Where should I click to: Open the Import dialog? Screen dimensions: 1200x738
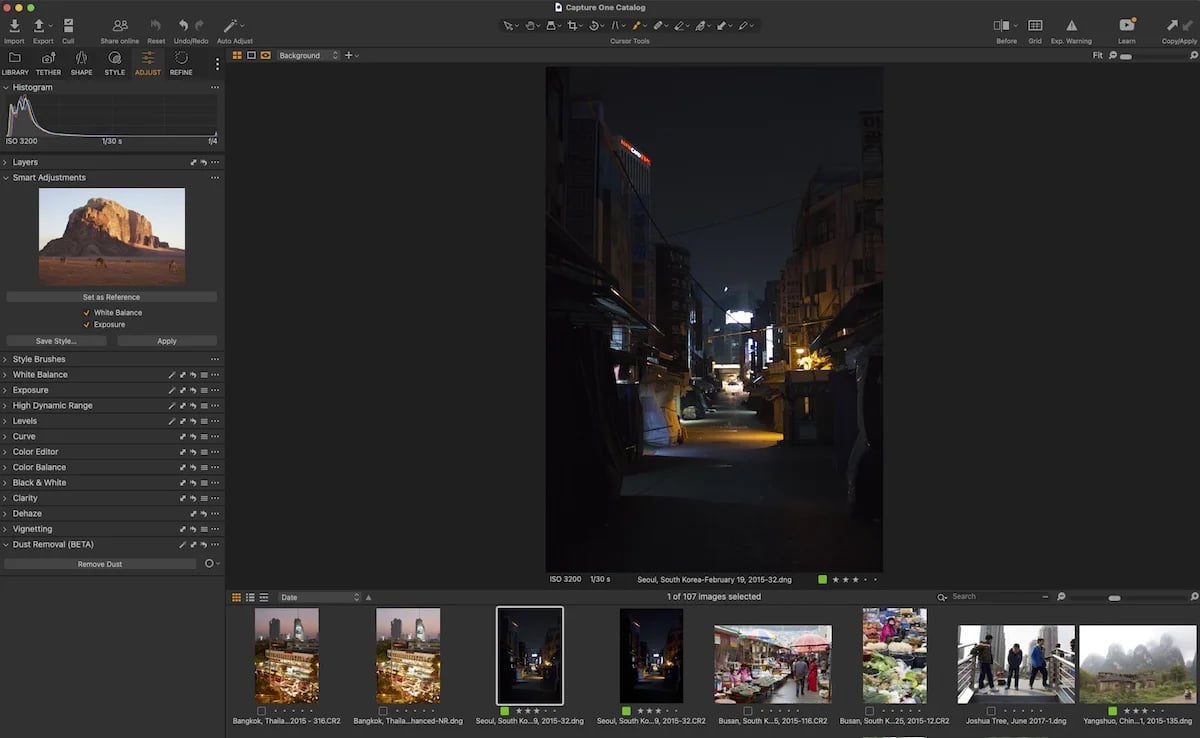[x=13, y=25]
